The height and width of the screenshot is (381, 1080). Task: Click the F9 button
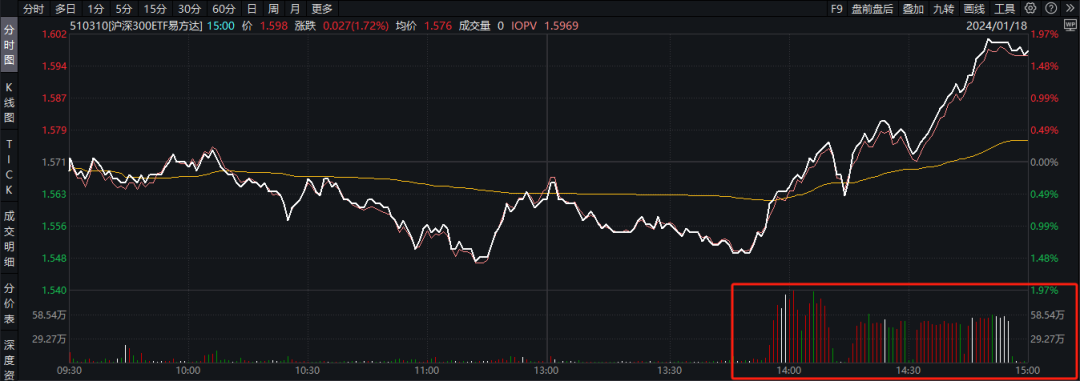(x=836, y=9)
